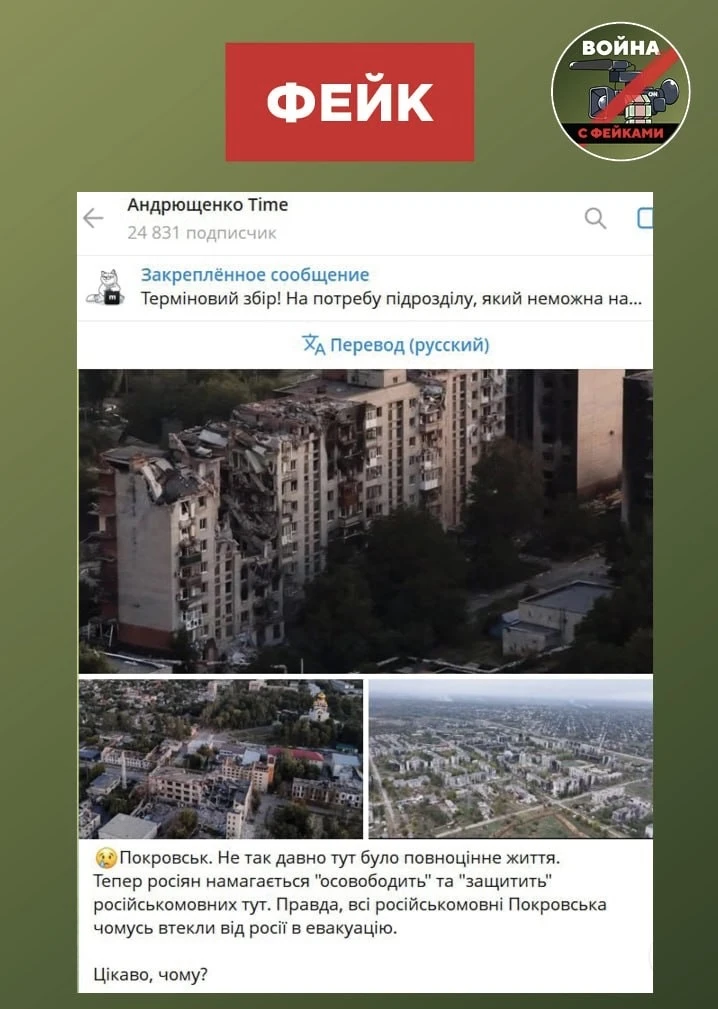Open channel search magnifier icon
The width and height of the screenshot is (718, 1009).
[595, 218]
